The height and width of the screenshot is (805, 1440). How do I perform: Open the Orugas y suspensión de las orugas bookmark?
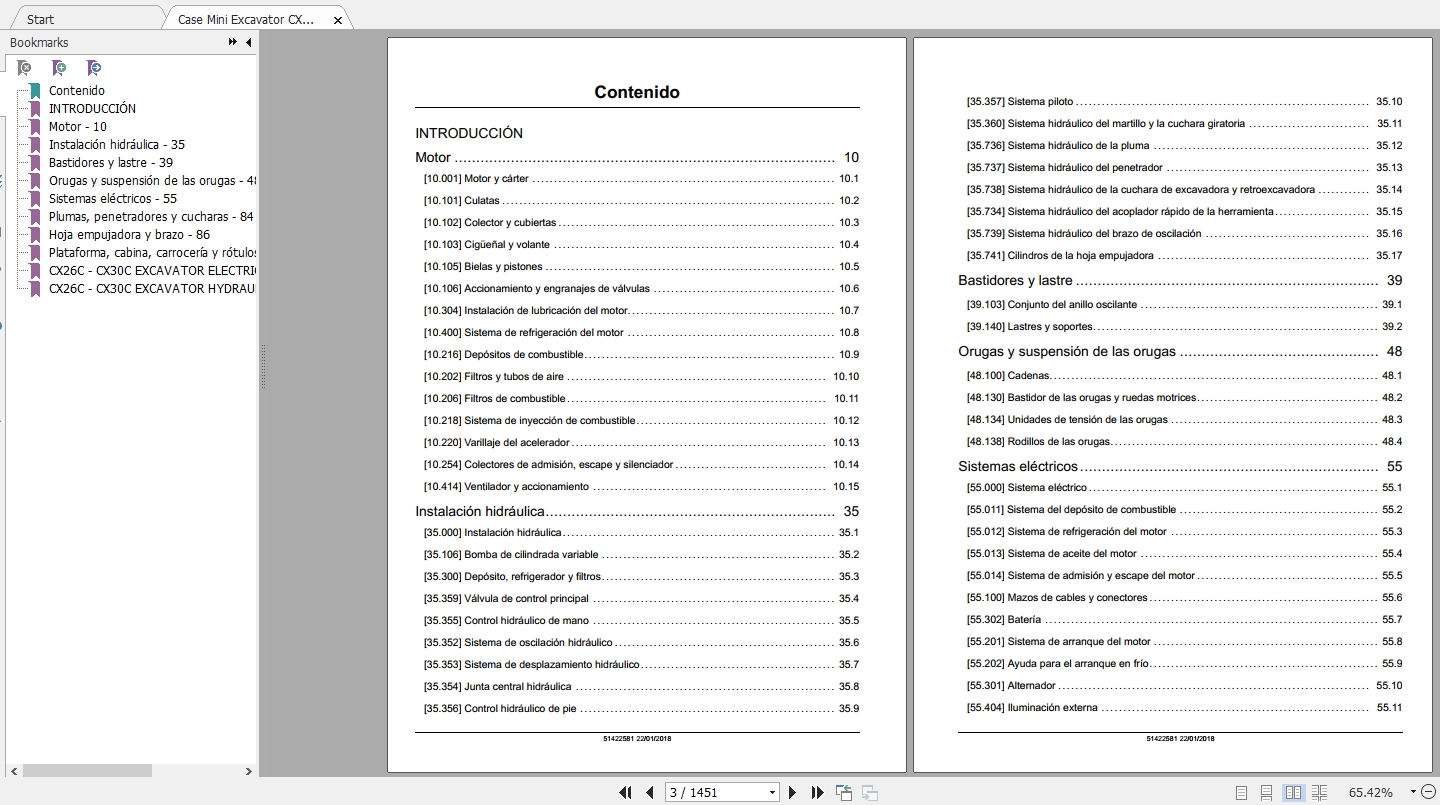pyautogui.click(x=153, y=181)
